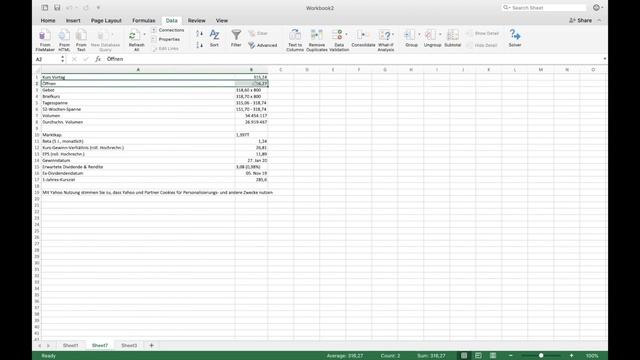Go to the next sheet with the arrow
The image size is (640, 360).
point(48,346)
